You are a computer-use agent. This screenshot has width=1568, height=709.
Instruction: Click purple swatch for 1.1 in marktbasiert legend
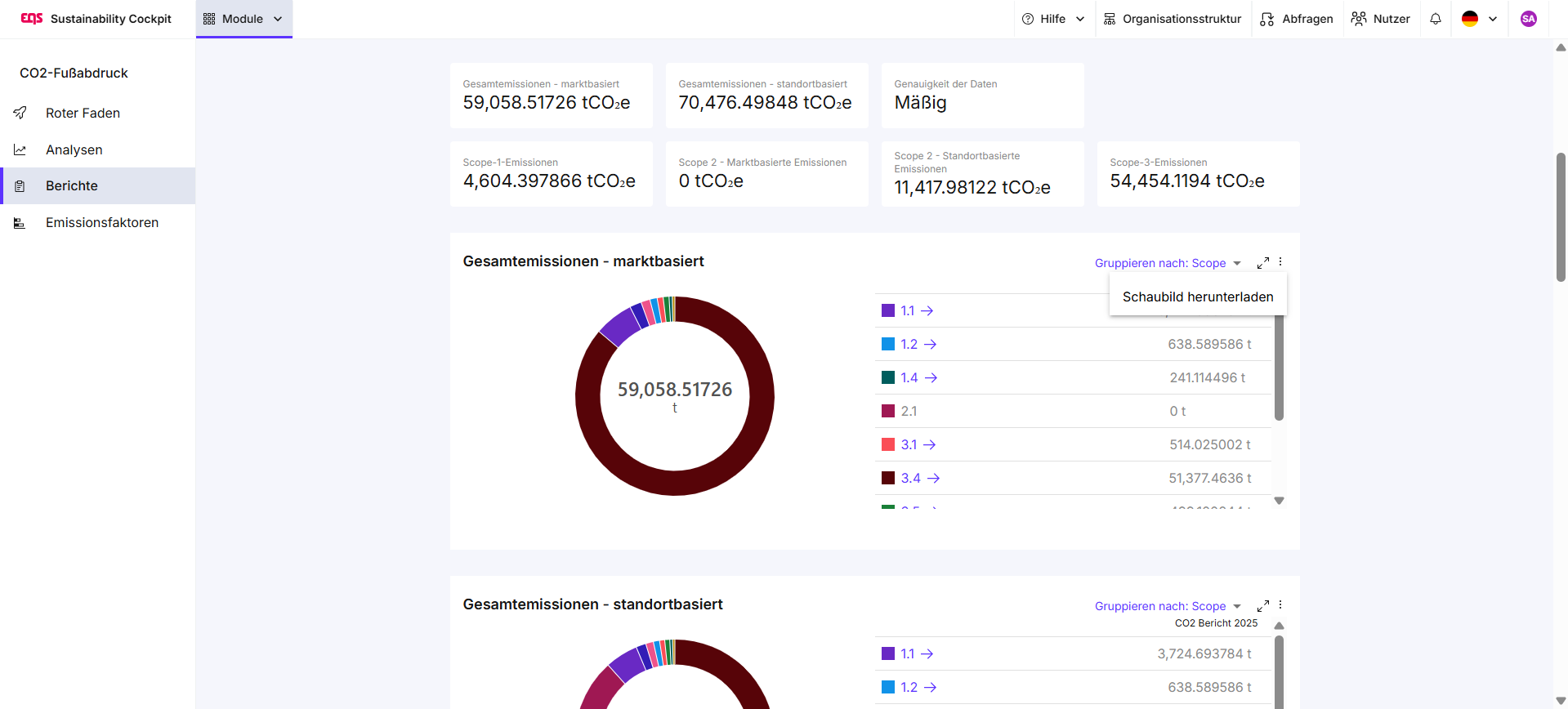(888, 310)
